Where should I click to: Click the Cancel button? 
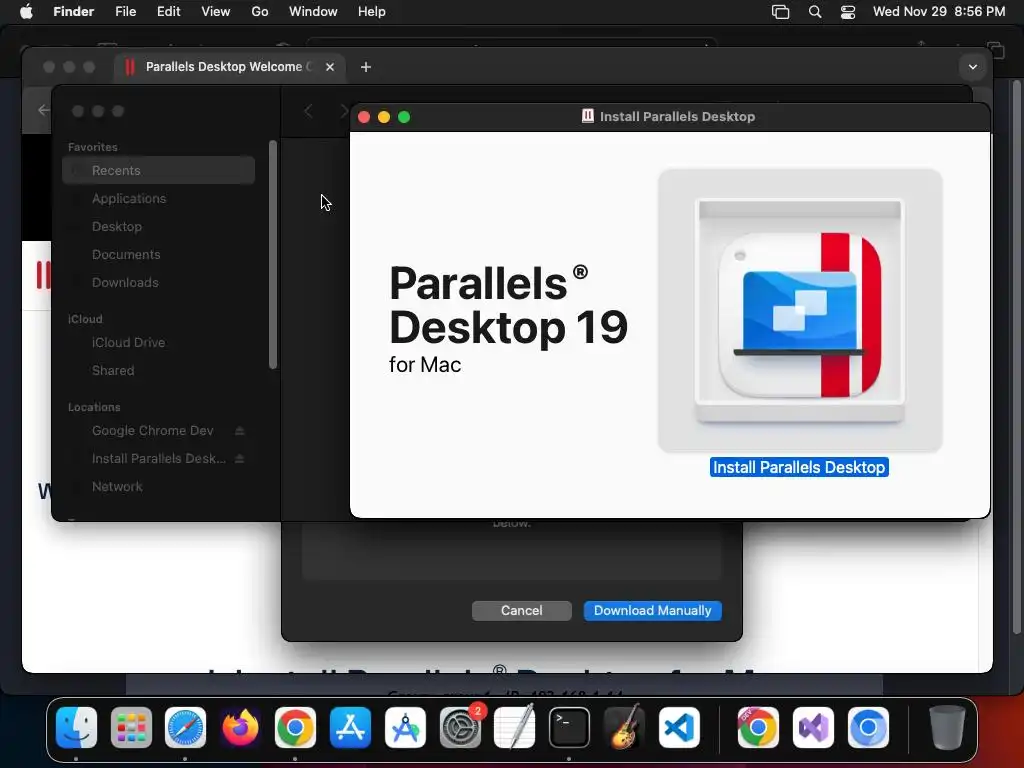tap(522, 611)
